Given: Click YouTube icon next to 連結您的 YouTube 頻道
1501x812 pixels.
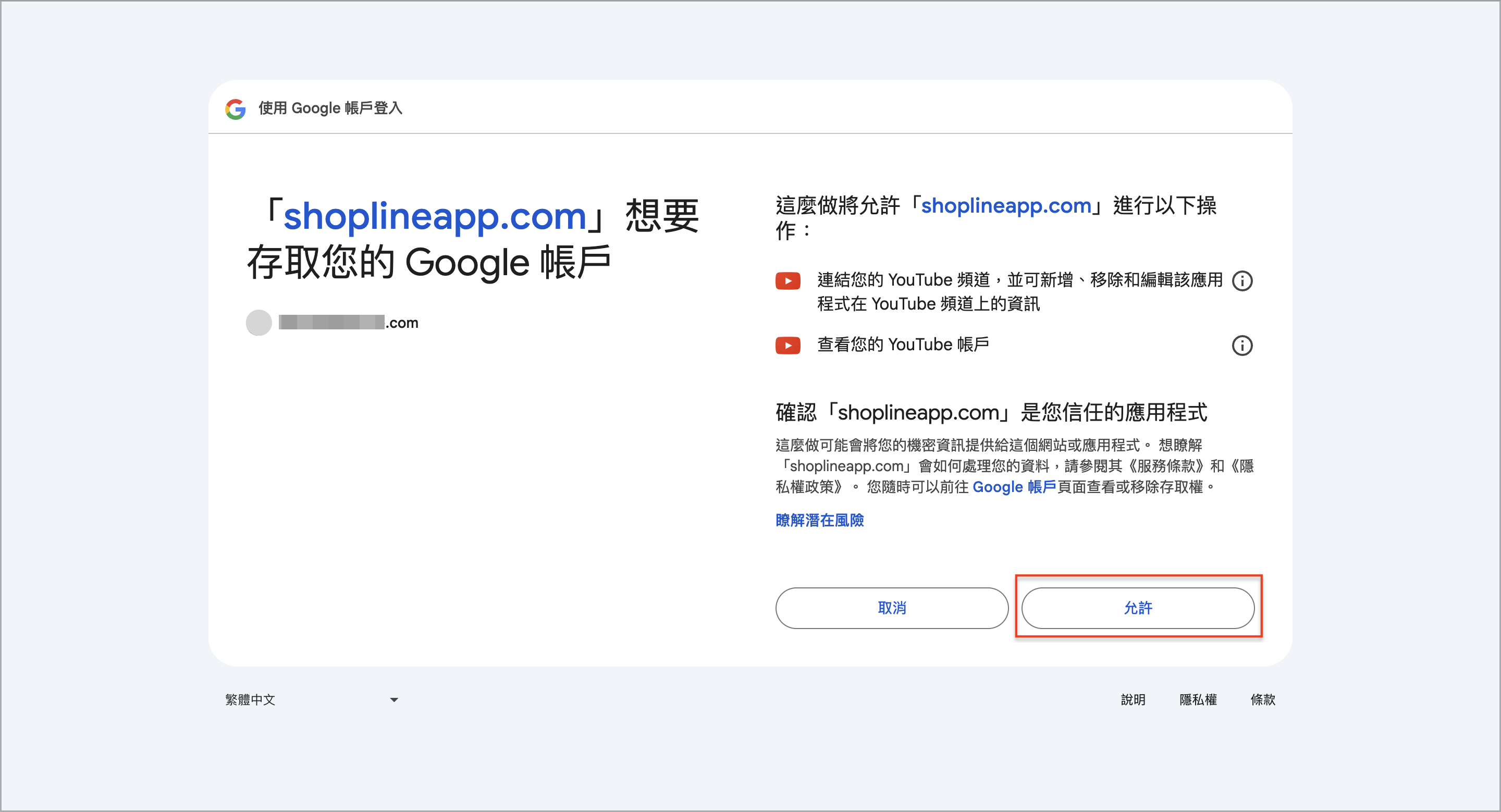Looking at the screenshot, I should tap(788, 281).
